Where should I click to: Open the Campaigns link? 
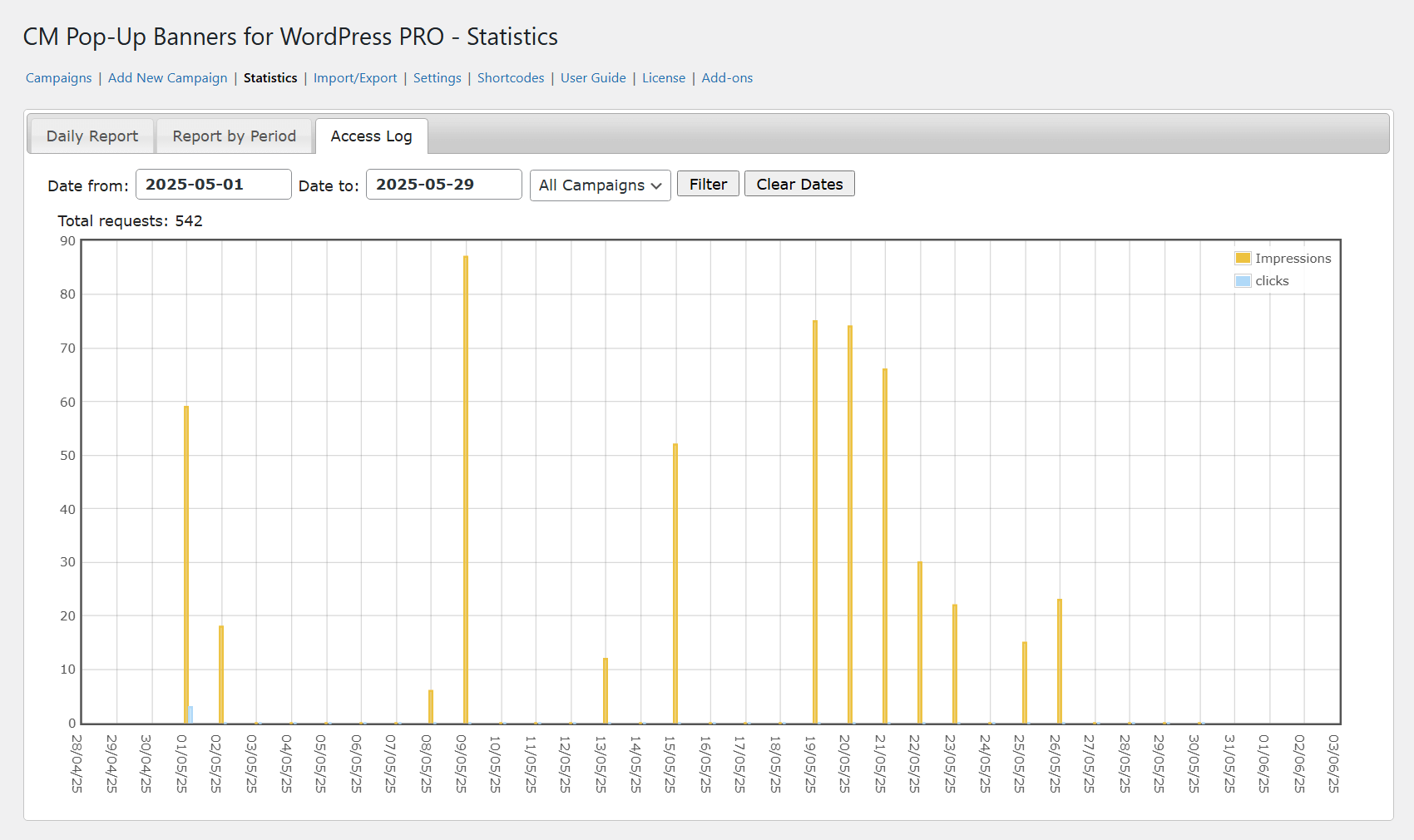(58, 78)
